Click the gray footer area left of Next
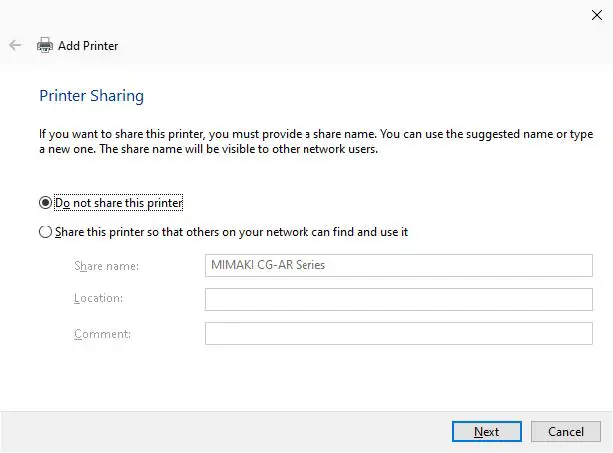 [220, 432]
